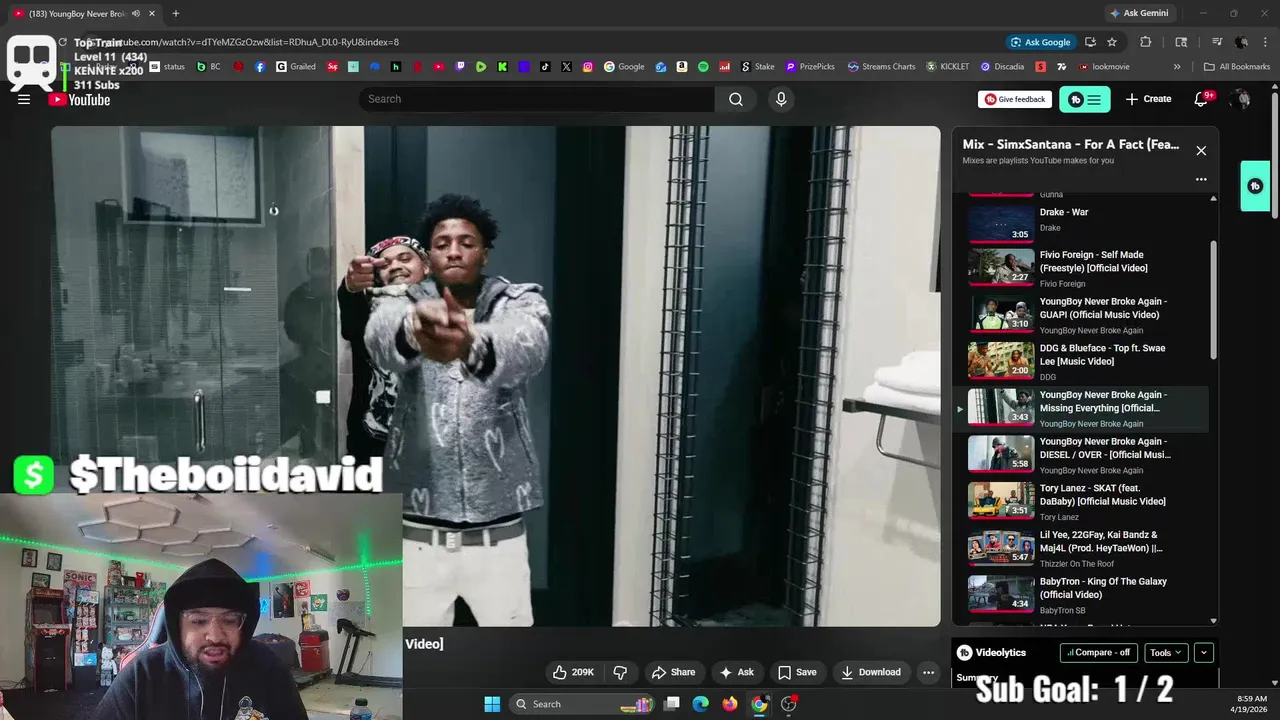Expand the Videolytics Tools dropdown

click(x=1166, y=652)
